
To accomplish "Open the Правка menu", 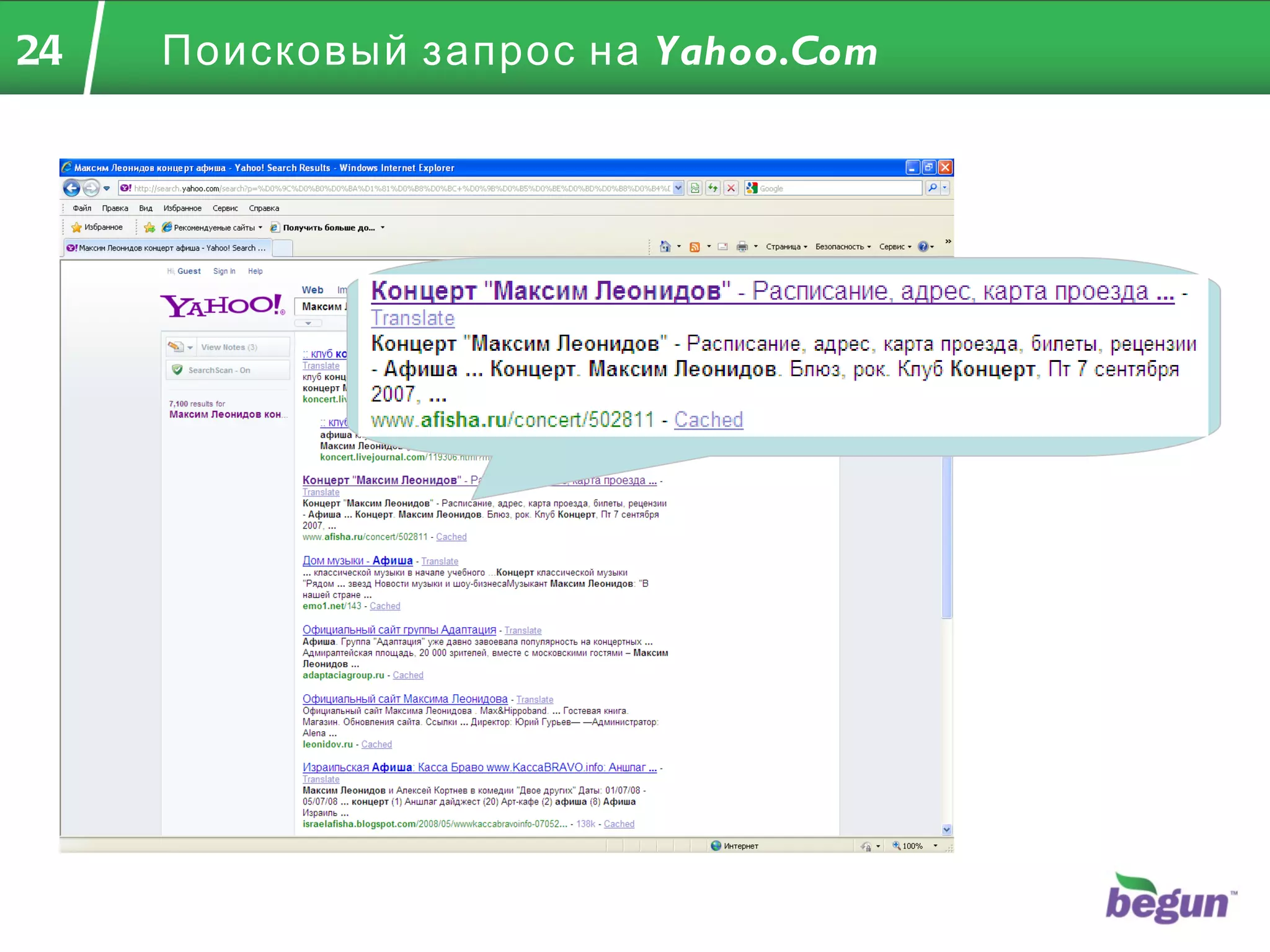I will [x=115, y=208].
